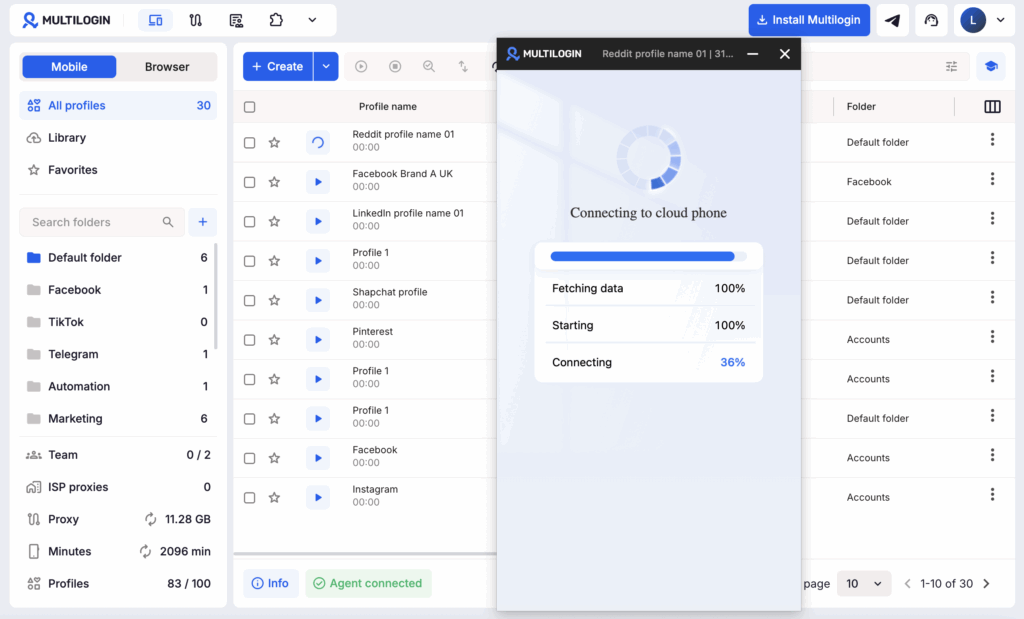The width and height of the screenshot is (1024, 619).
Task: Open the Facebook folder in sidebar
Action: point(116,290)
